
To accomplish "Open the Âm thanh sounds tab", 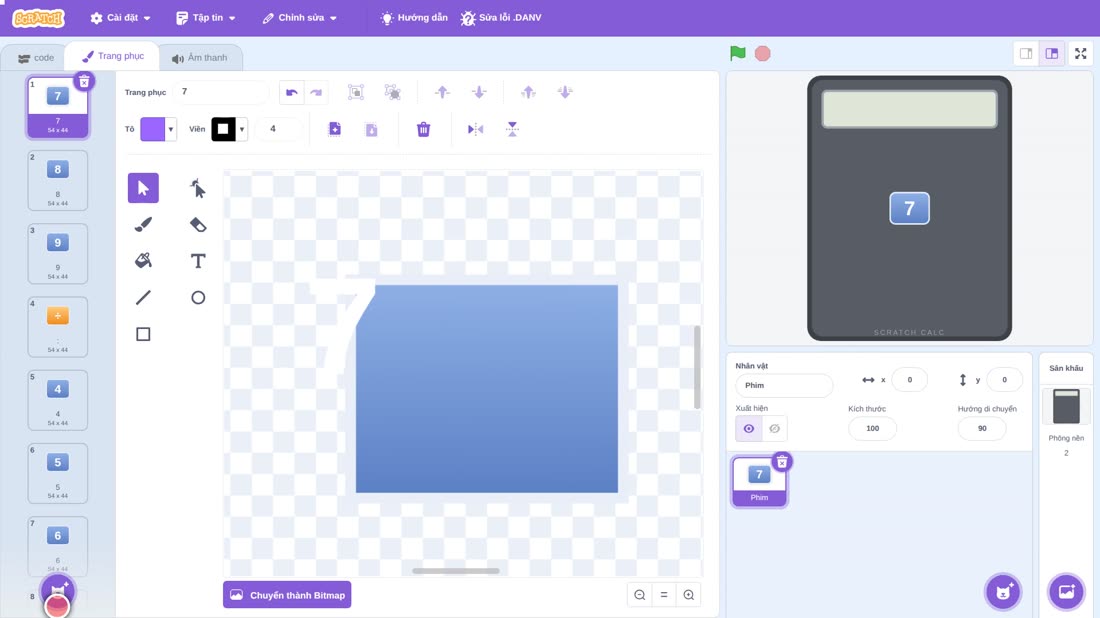I will coord(200,58).
